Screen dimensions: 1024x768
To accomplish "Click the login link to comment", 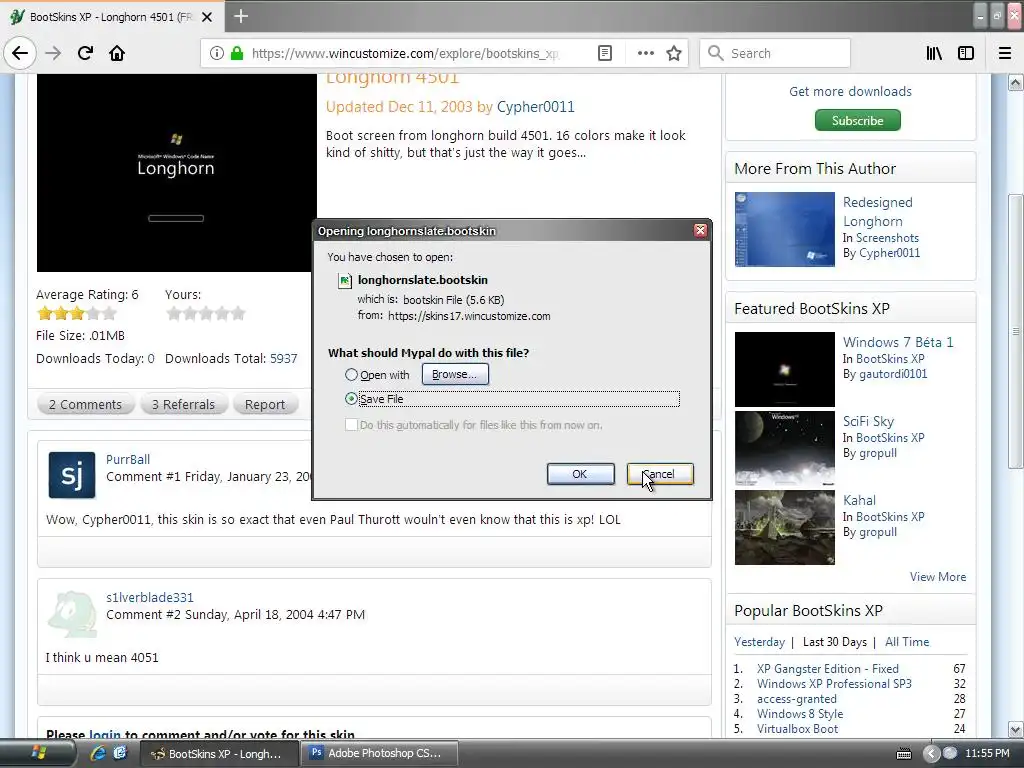I will (104, 735).
